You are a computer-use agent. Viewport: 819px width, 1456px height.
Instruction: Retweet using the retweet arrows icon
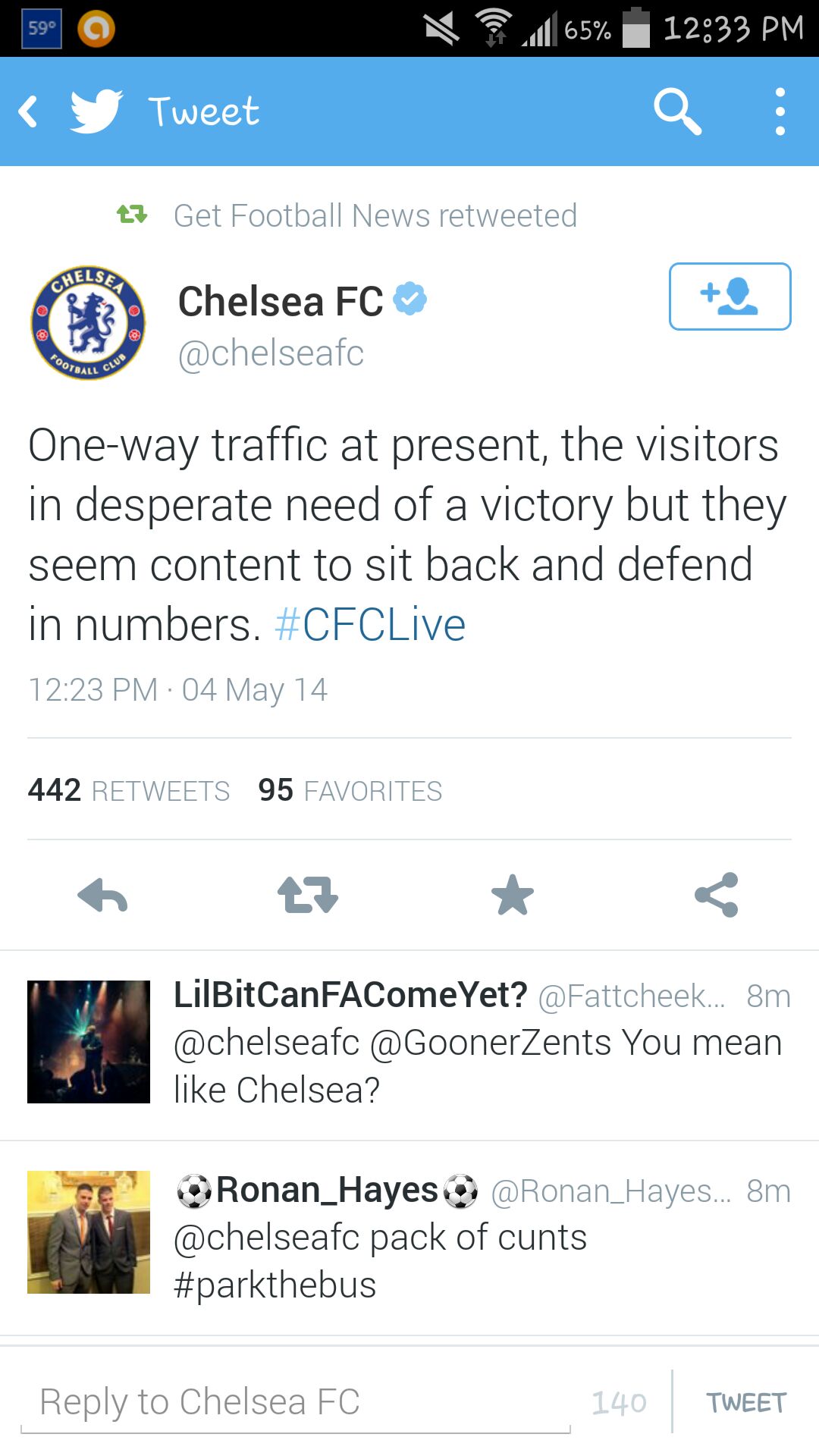click(x=307, y=896)
